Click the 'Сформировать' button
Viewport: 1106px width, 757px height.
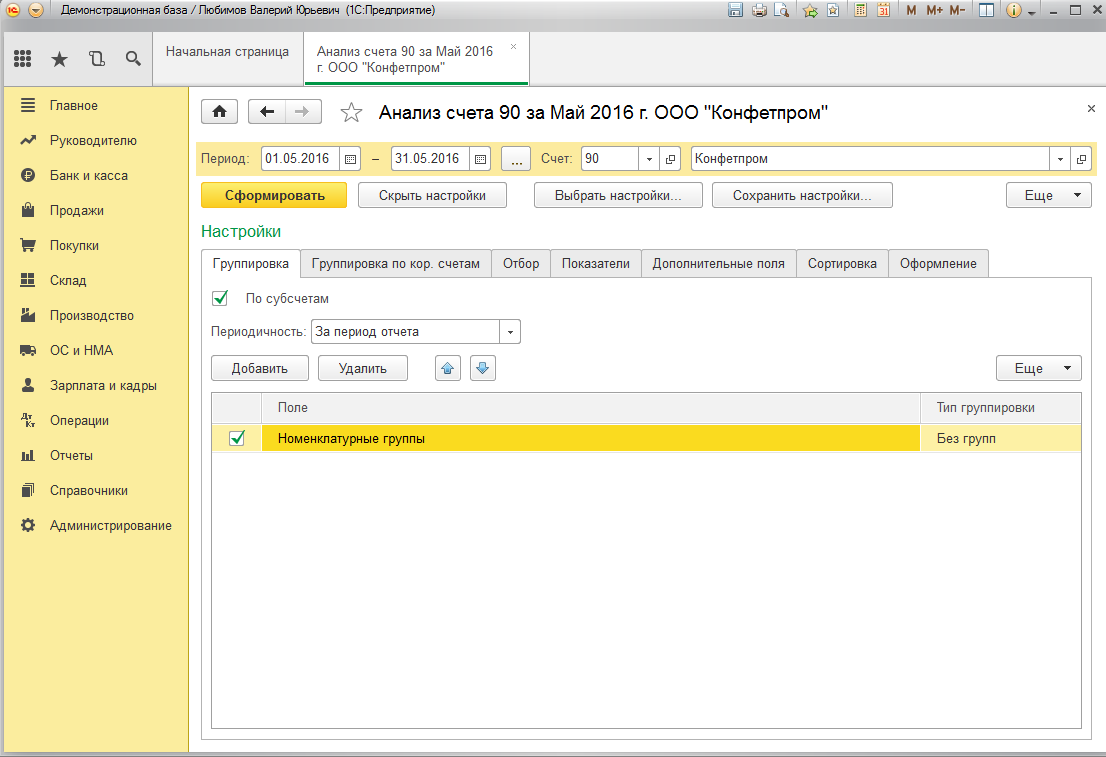click(274, 195)
